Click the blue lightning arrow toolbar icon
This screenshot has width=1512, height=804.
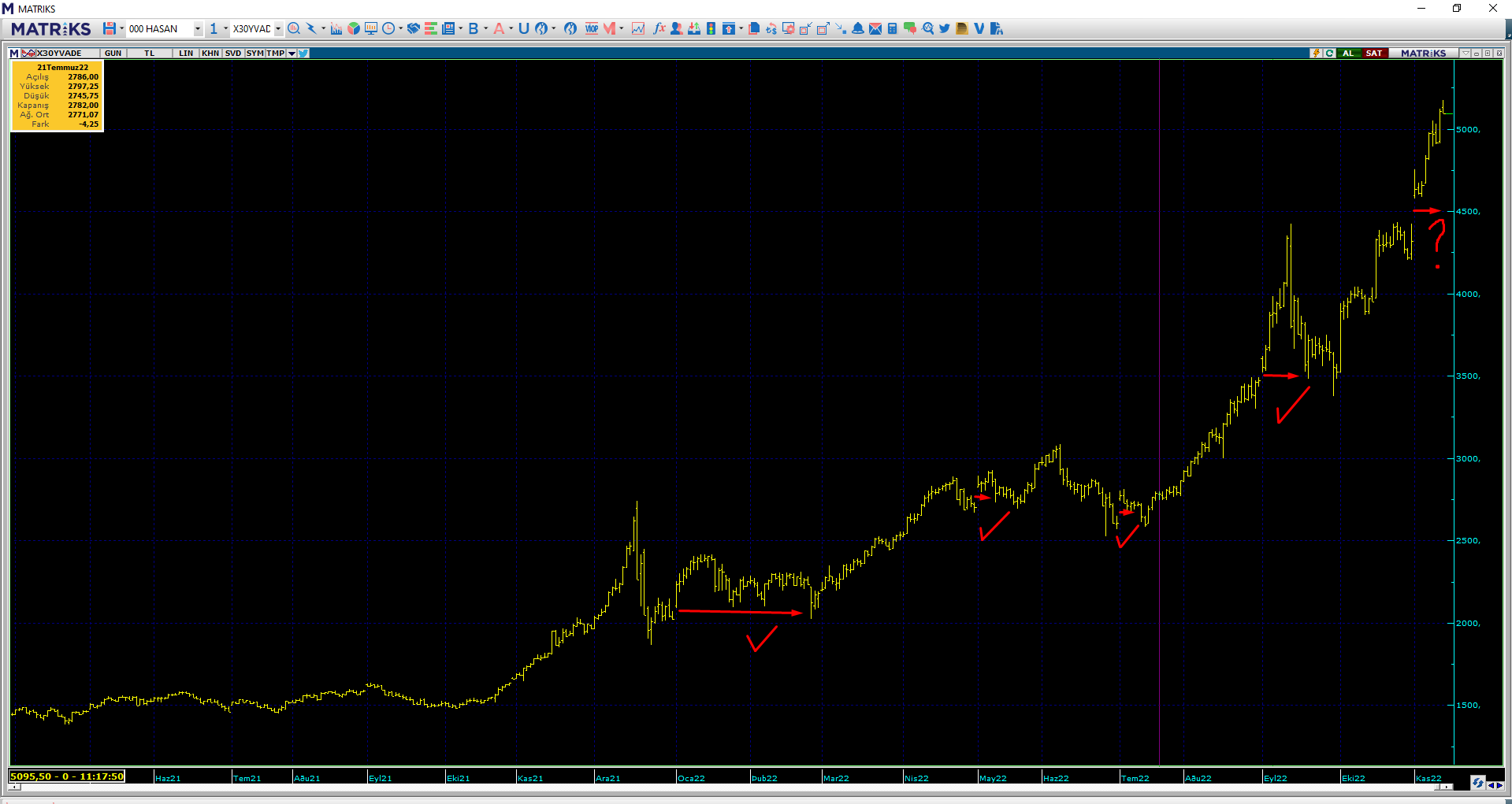(x=311, y=28)
